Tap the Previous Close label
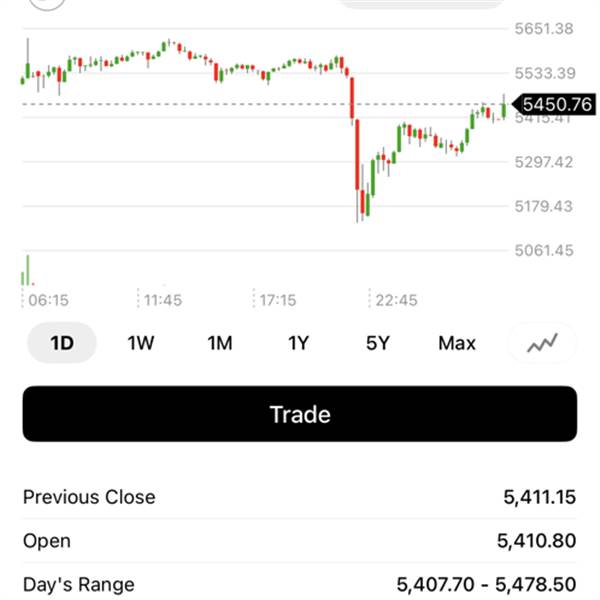 [x=89, y=497]
